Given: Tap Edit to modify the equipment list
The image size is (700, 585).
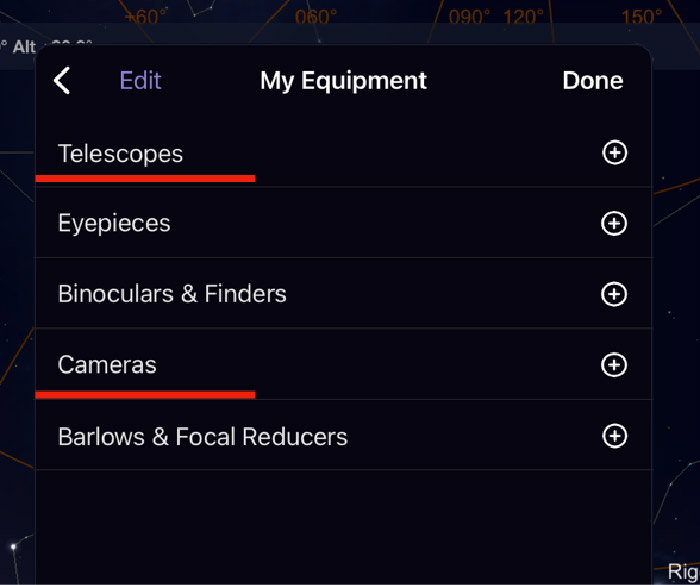Looking at the screenshot, I should 140,80.
